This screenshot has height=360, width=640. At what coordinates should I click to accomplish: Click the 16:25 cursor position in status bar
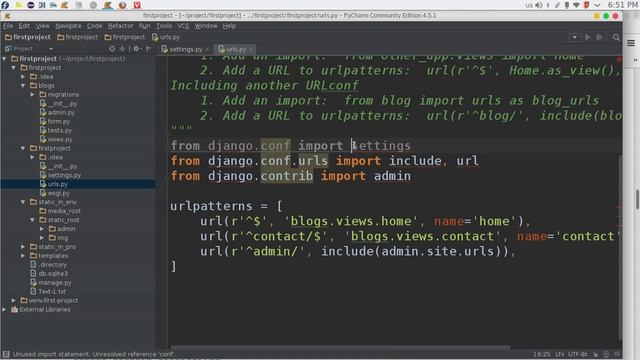coord(541,355)
